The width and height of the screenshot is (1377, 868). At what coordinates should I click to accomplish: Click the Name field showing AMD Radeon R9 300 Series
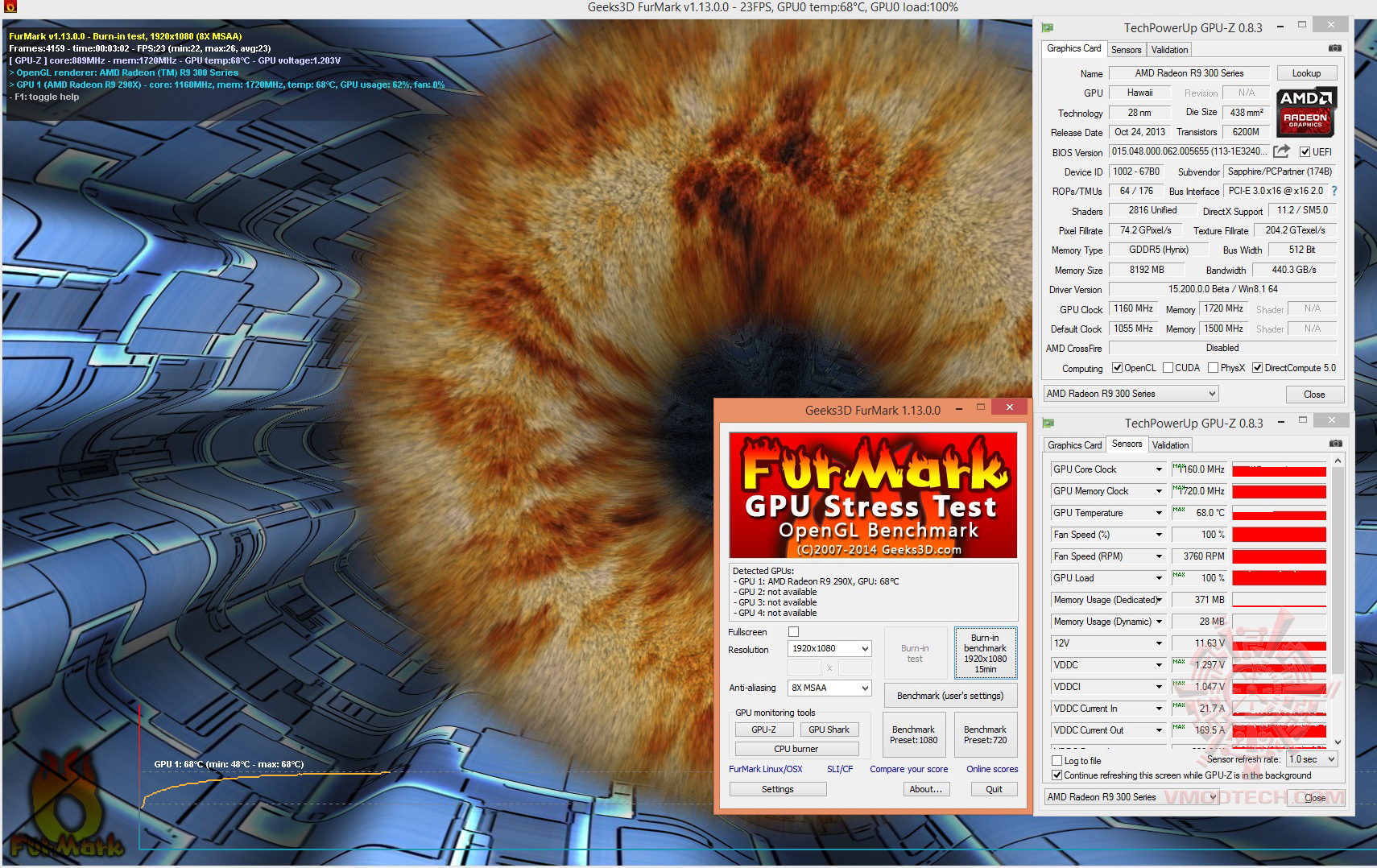click(x=1189, y=73)
